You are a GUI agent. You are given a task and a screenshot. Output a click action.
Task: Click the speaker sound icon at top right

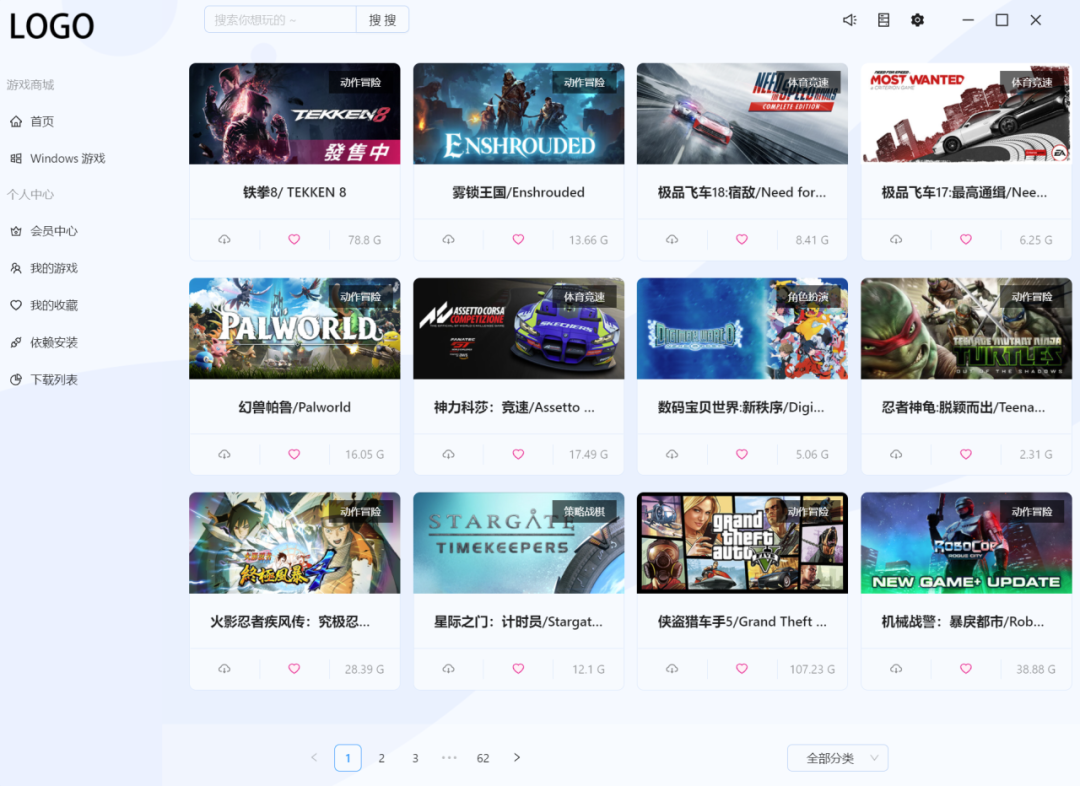pyautogui.click(x=849, y=19)
